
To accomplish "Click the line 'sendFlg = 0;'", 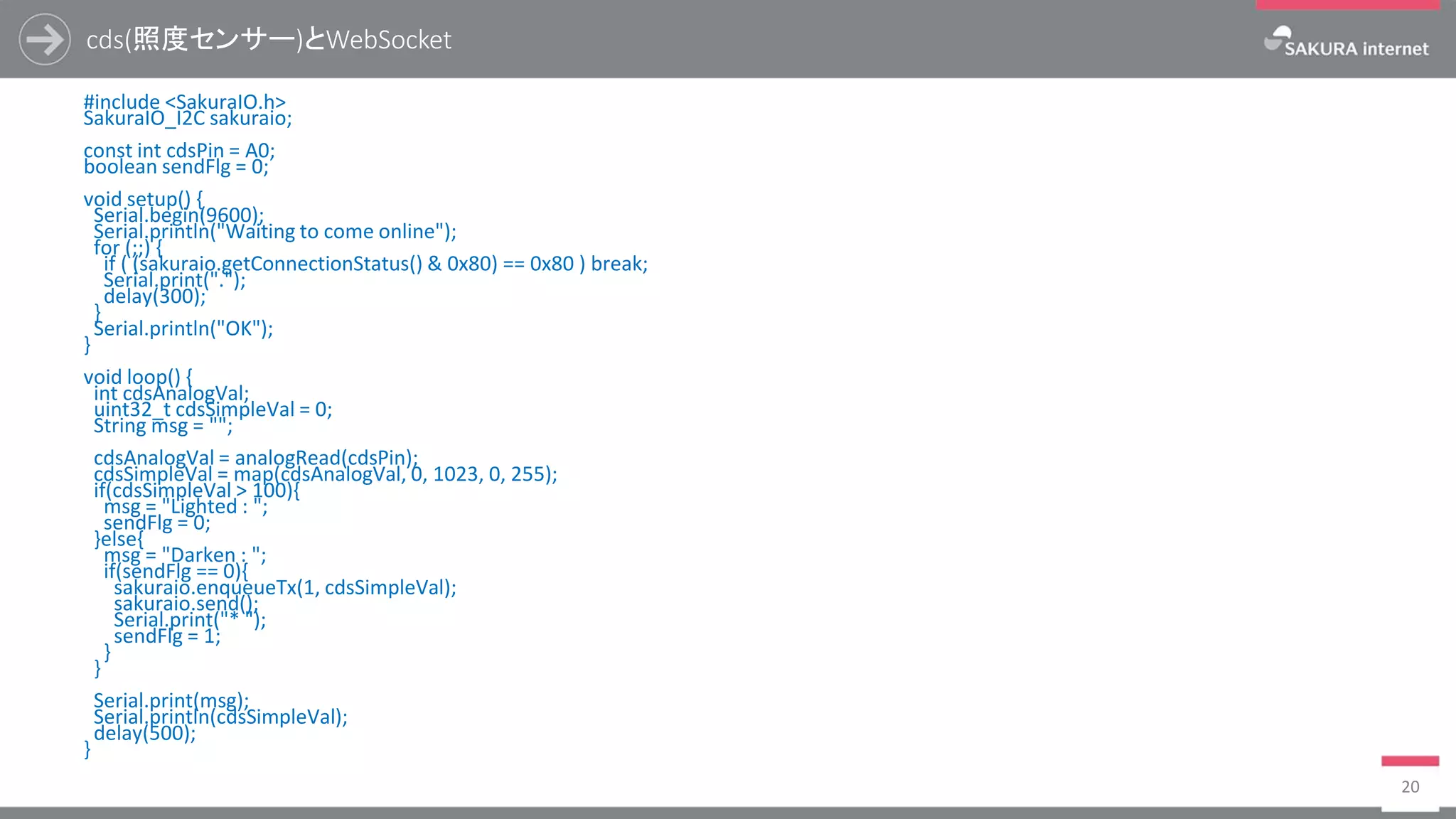I will [157, 523].
